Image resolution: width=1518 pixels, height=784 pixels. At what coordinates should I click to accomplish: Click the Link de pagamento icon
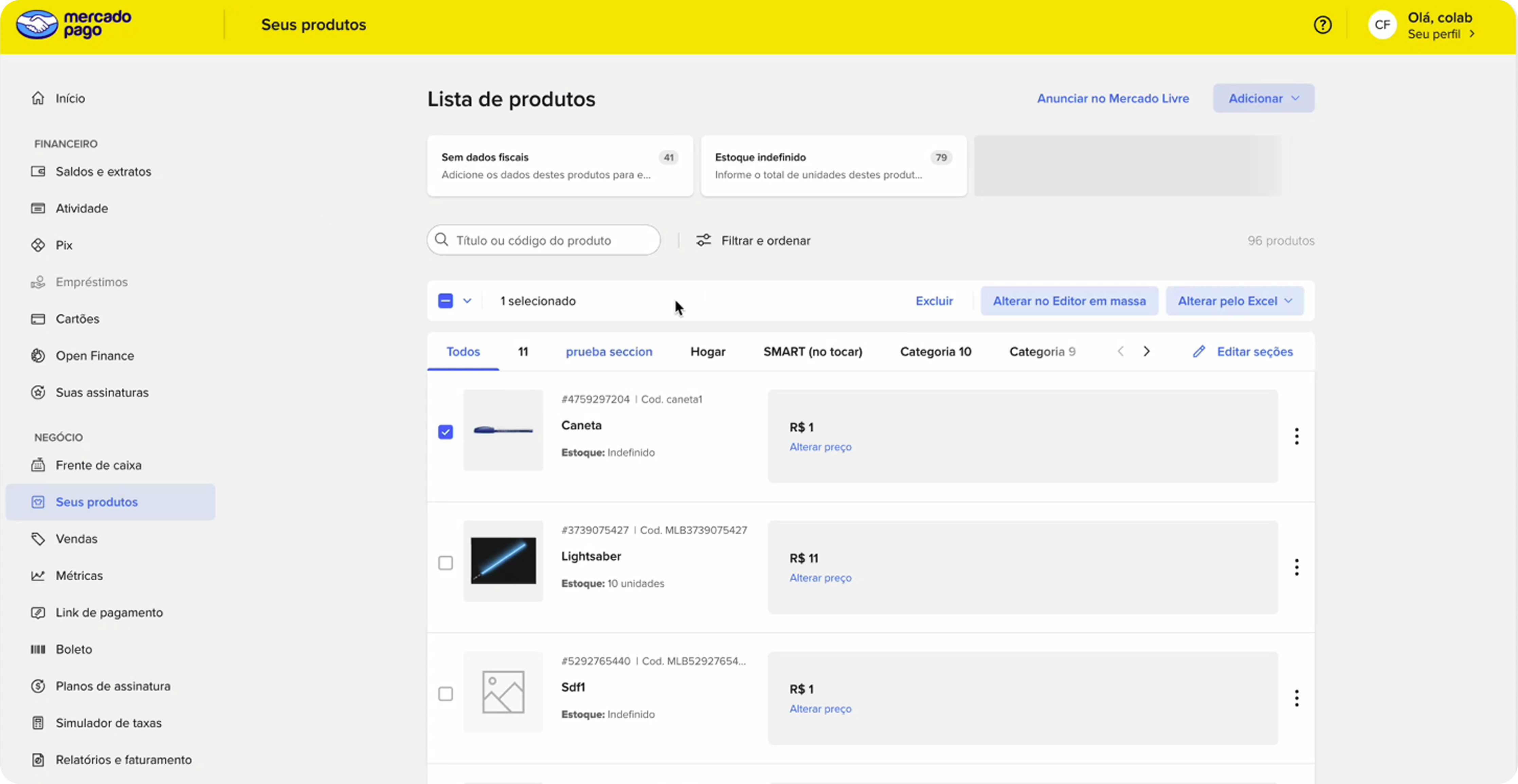tap(38, 613)
